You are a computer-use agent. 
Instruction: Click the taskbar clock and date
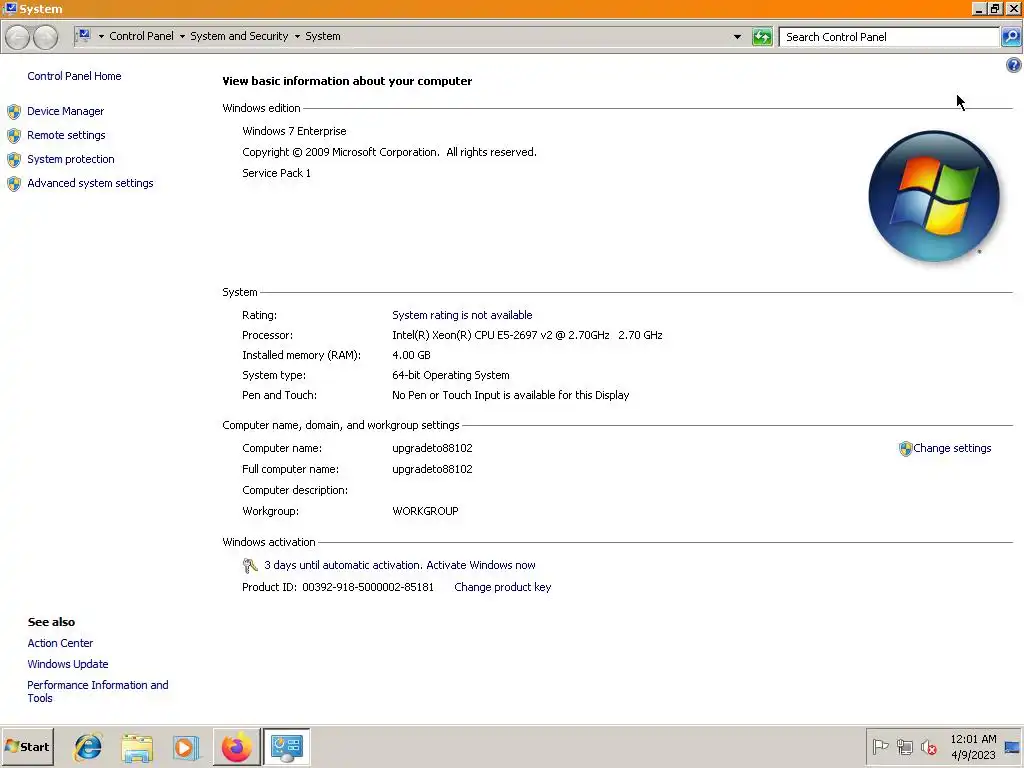click(973, 747)
